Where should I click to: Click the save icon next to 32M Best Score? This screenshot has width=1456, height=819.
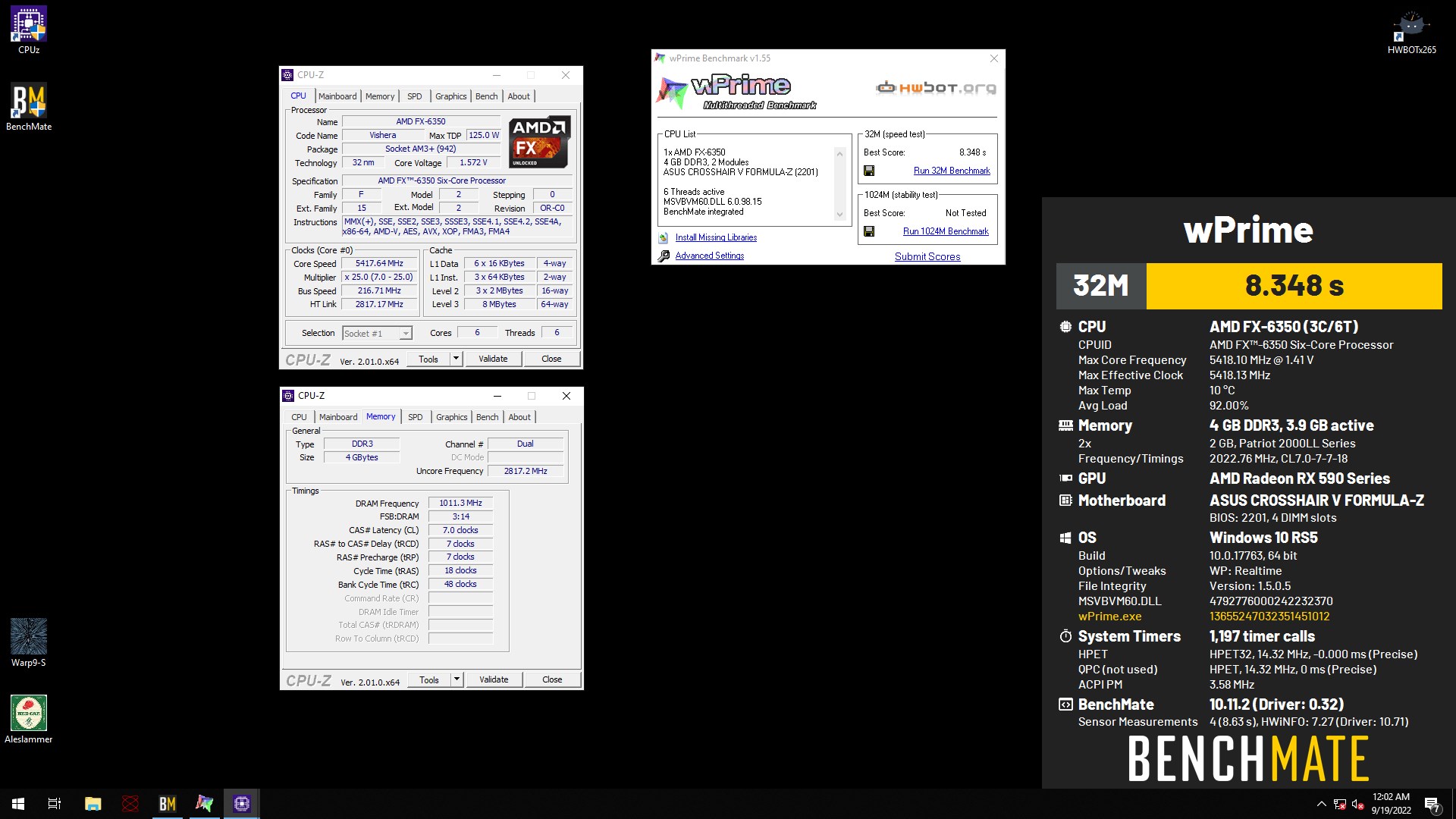[869, 171]
